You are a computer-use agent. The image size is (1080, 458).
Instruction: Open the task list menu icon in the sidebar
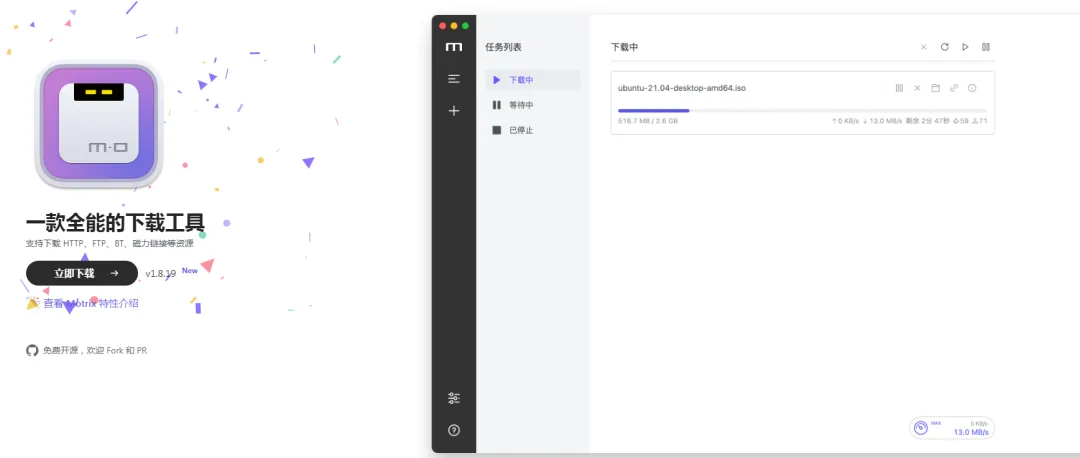[x=454, y=79]
